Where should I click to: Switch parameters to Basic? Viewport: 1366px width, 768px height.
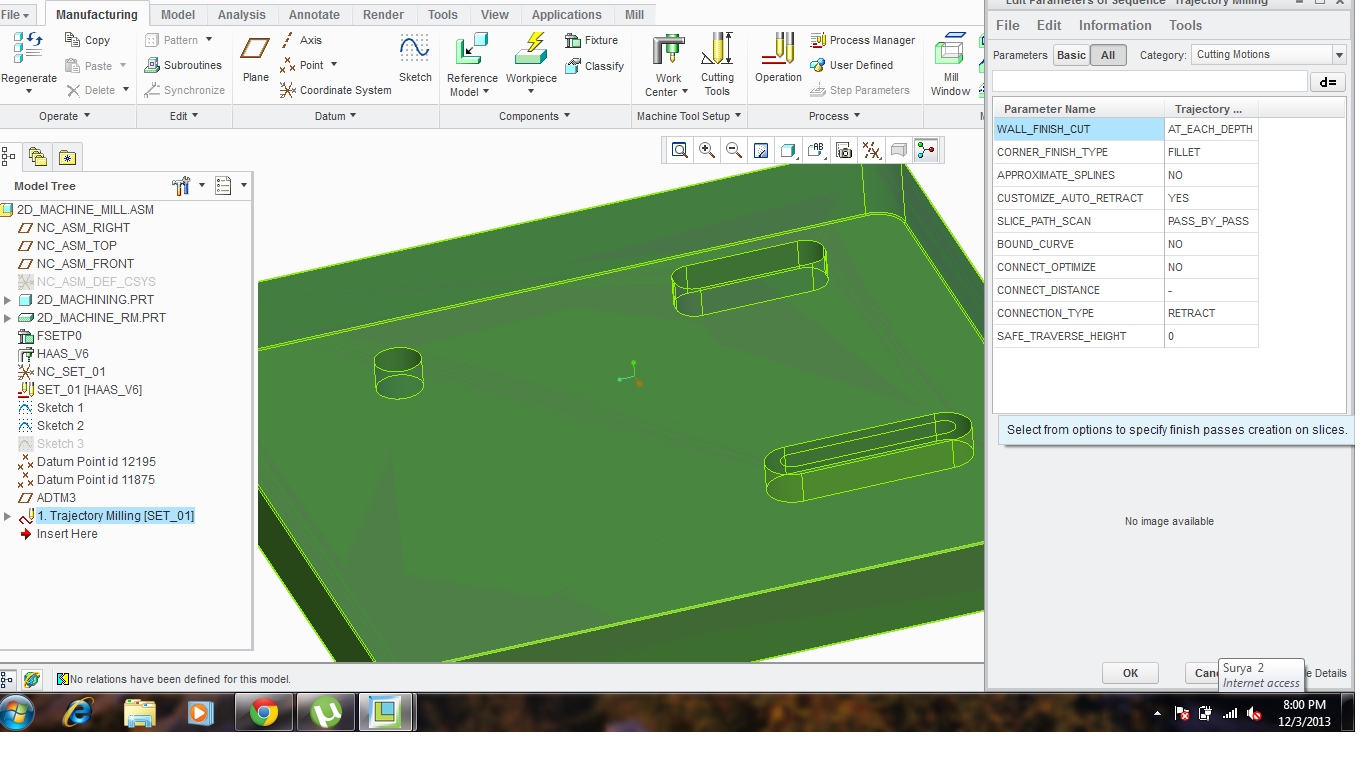(x=1071, y=55)
